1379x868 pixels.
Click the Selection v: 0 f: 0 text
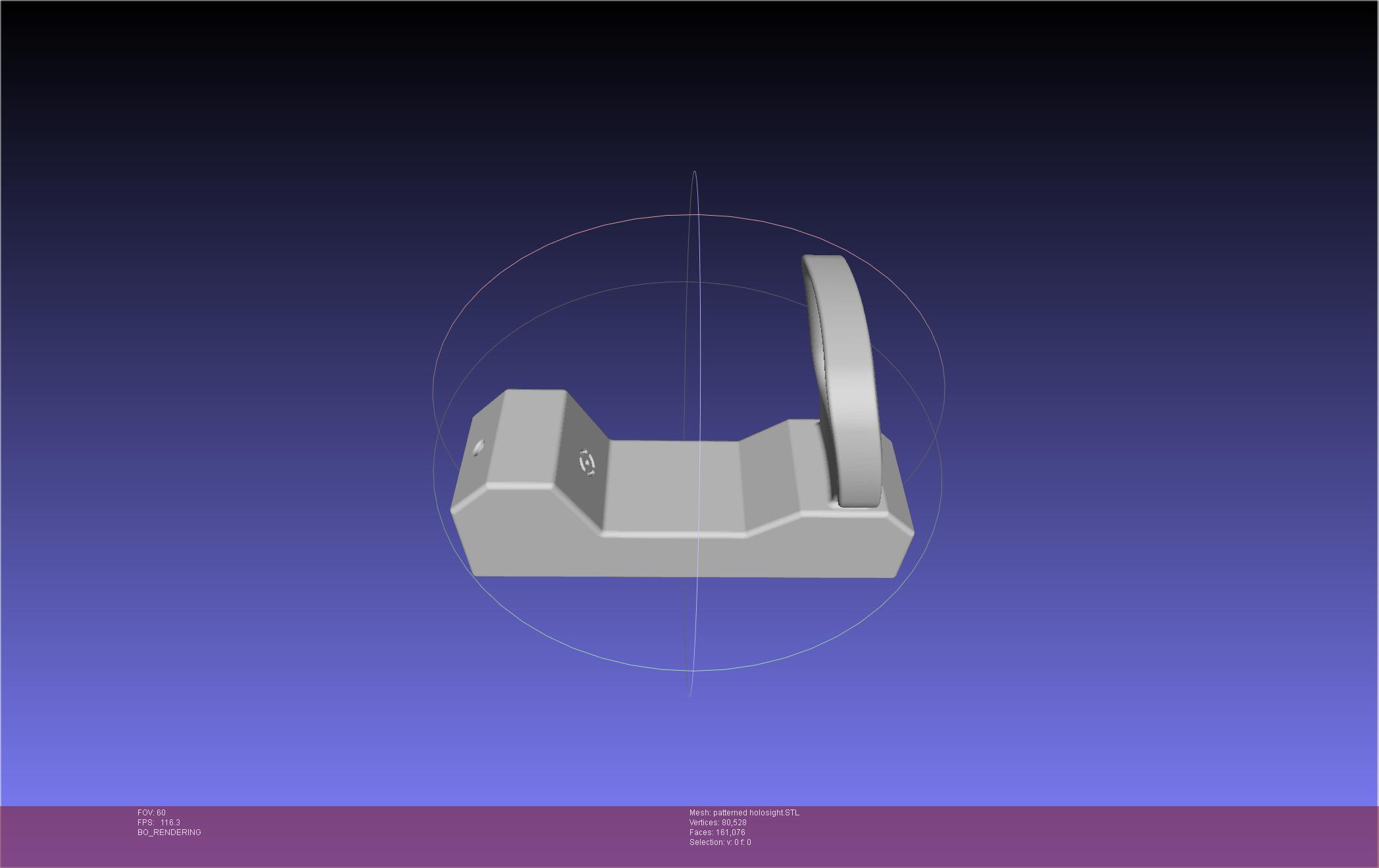tap(720, 842)
